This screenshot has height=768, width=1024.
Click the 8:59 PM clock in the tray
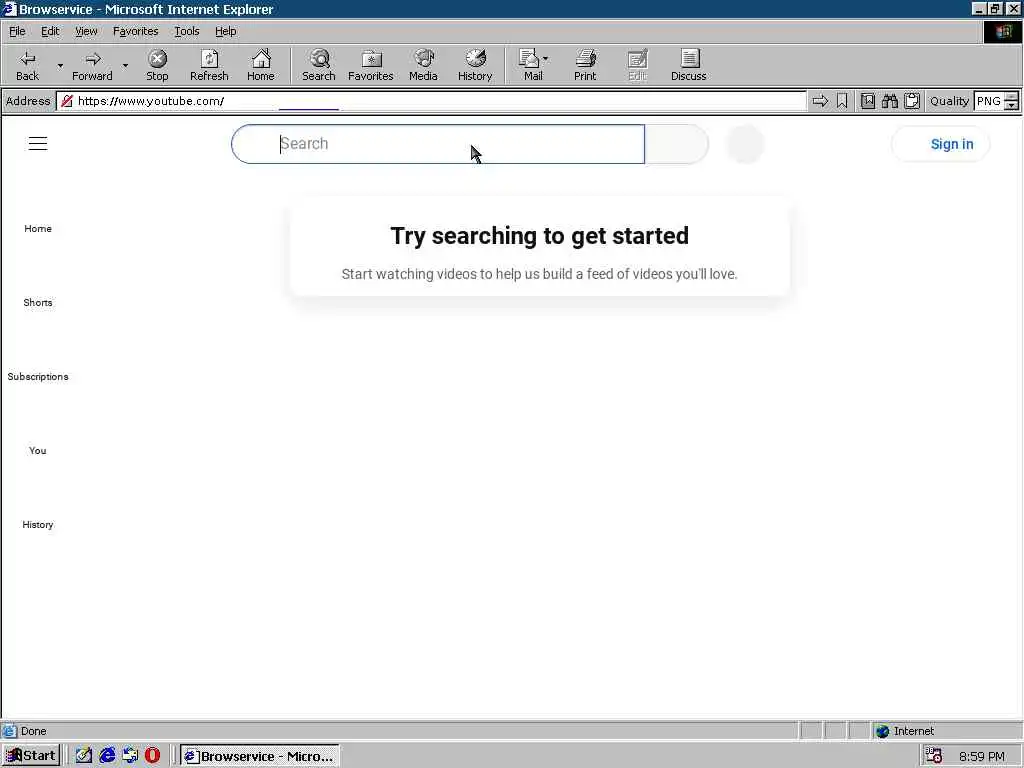coord(982,756)
